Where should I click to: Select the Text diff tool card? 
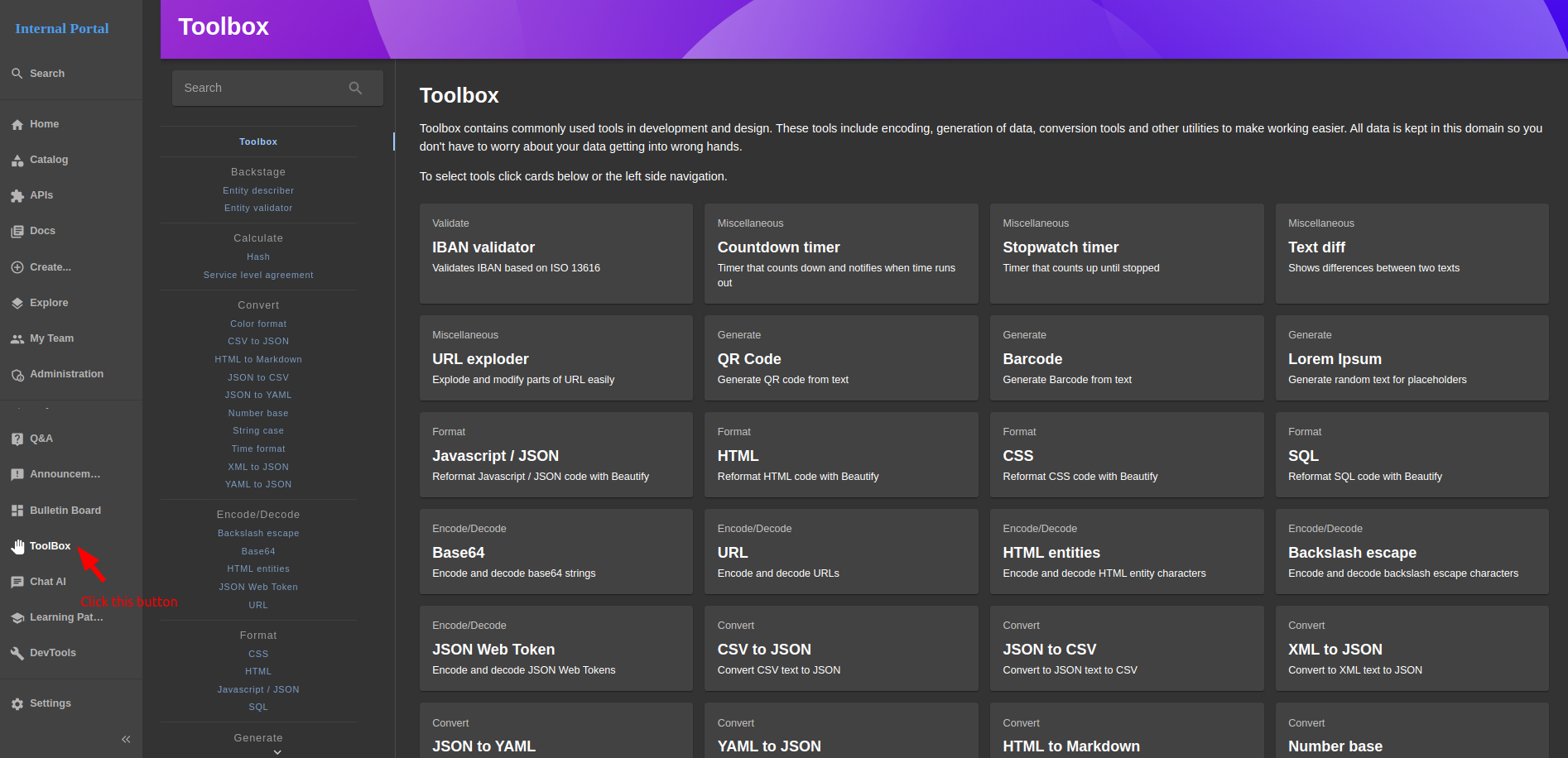pyautogui.click(x=1411, y=253)
